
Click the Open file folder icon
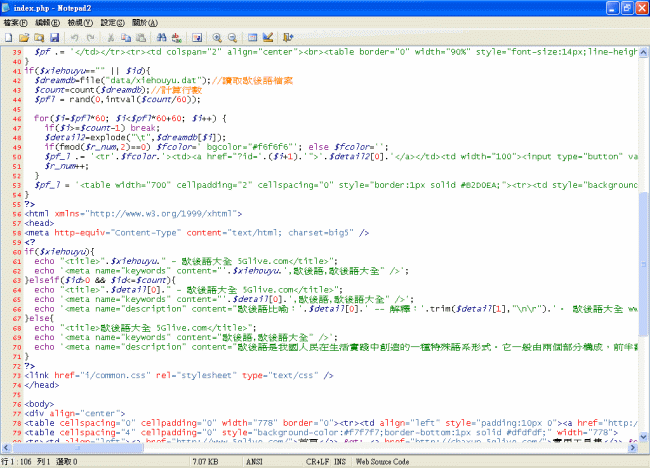tap(24, 37)
